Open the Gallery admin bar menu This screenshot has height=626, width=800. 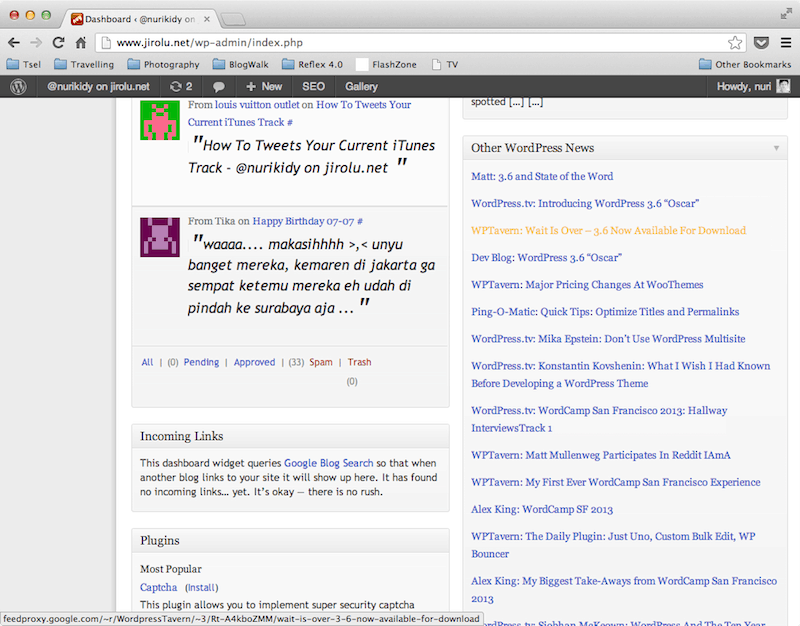click(x=361, y=87)
